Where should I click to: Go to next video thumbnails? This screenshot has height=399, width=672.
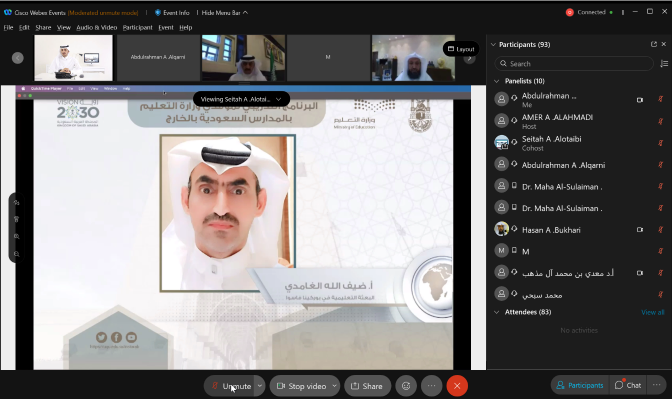(x=470, y=59)
